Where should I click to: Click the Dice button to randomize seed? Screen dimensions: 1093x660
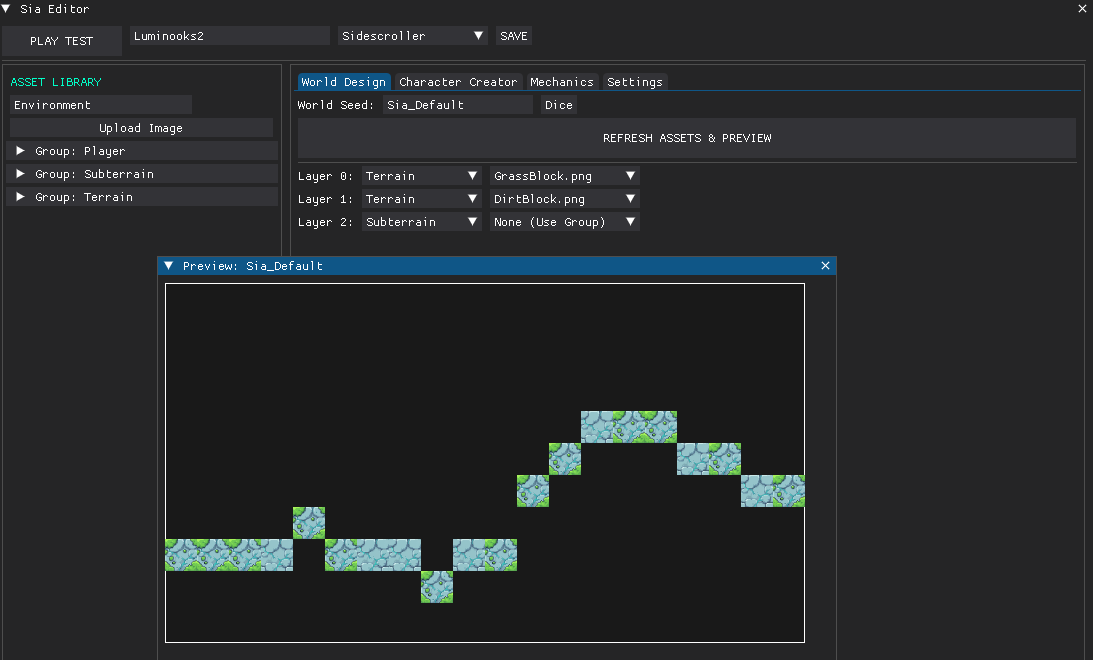[x=558, y=105]
